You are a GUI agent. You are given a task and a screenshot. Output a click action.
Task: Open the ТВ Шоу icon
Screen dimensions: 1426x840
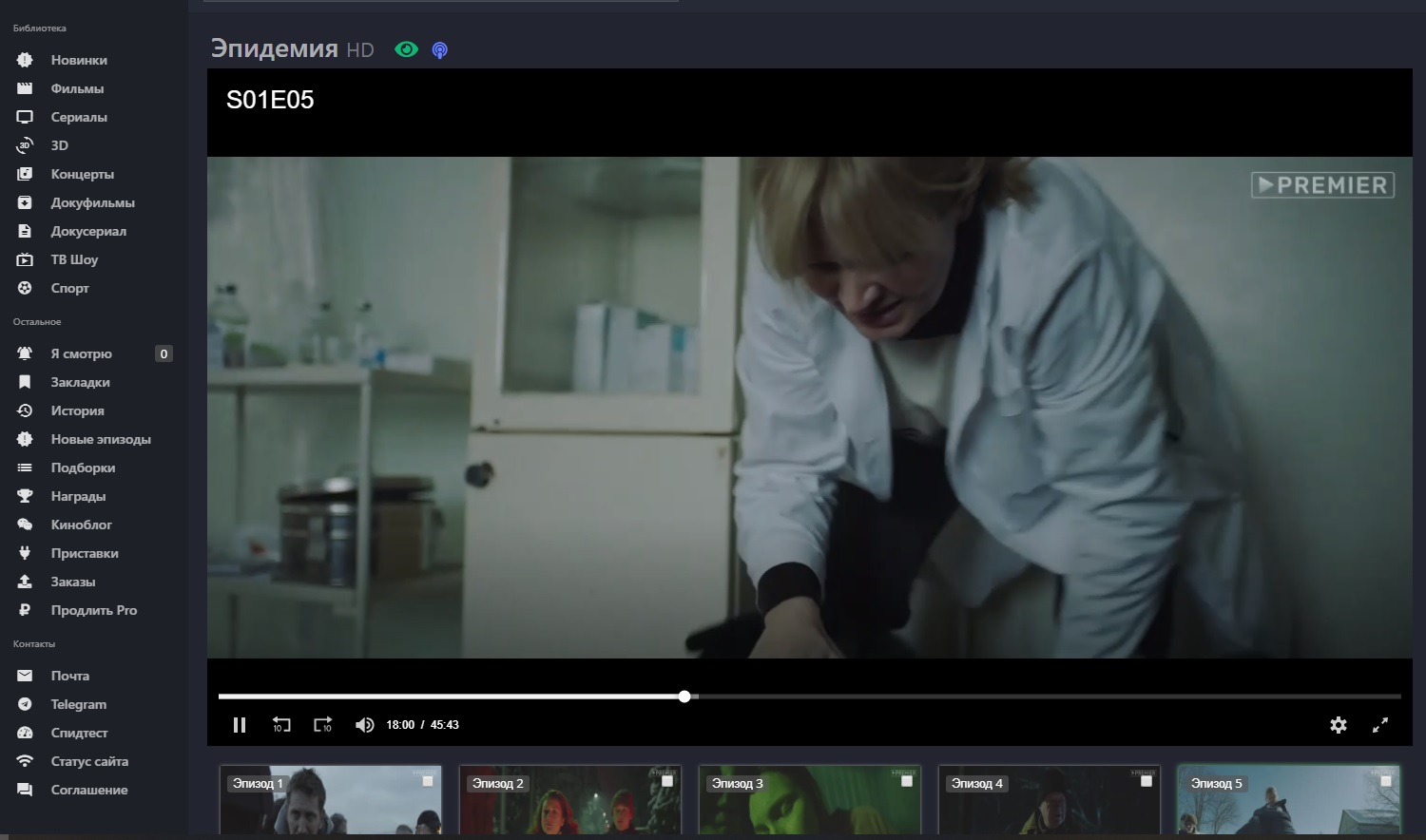coord(25,259)
